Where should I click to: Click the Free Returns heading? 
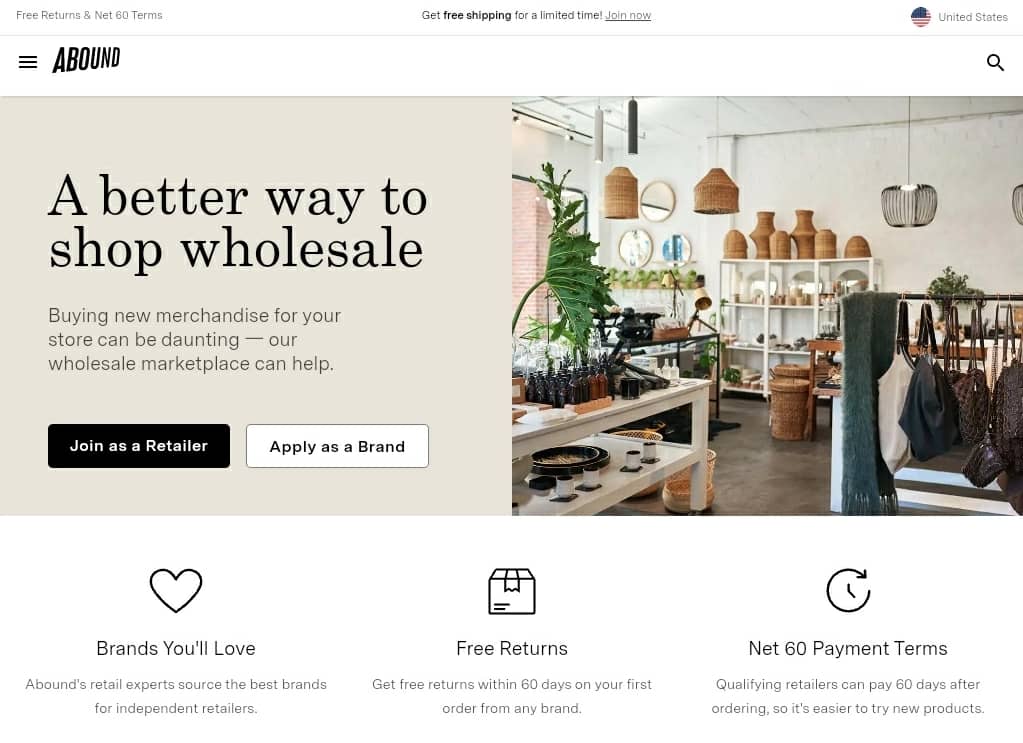tap(512, 648)
